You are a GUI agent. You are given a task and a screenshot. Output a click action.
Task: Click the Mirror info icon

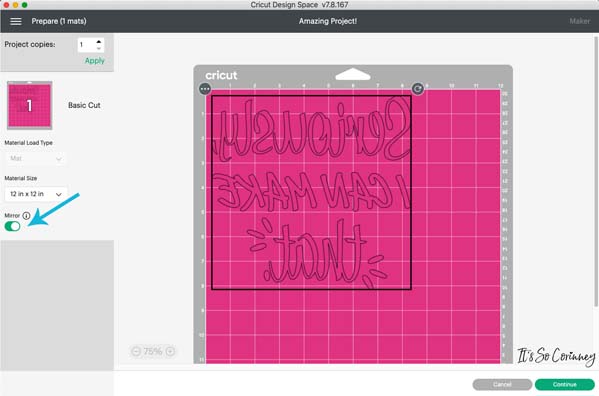coord(26,216)
